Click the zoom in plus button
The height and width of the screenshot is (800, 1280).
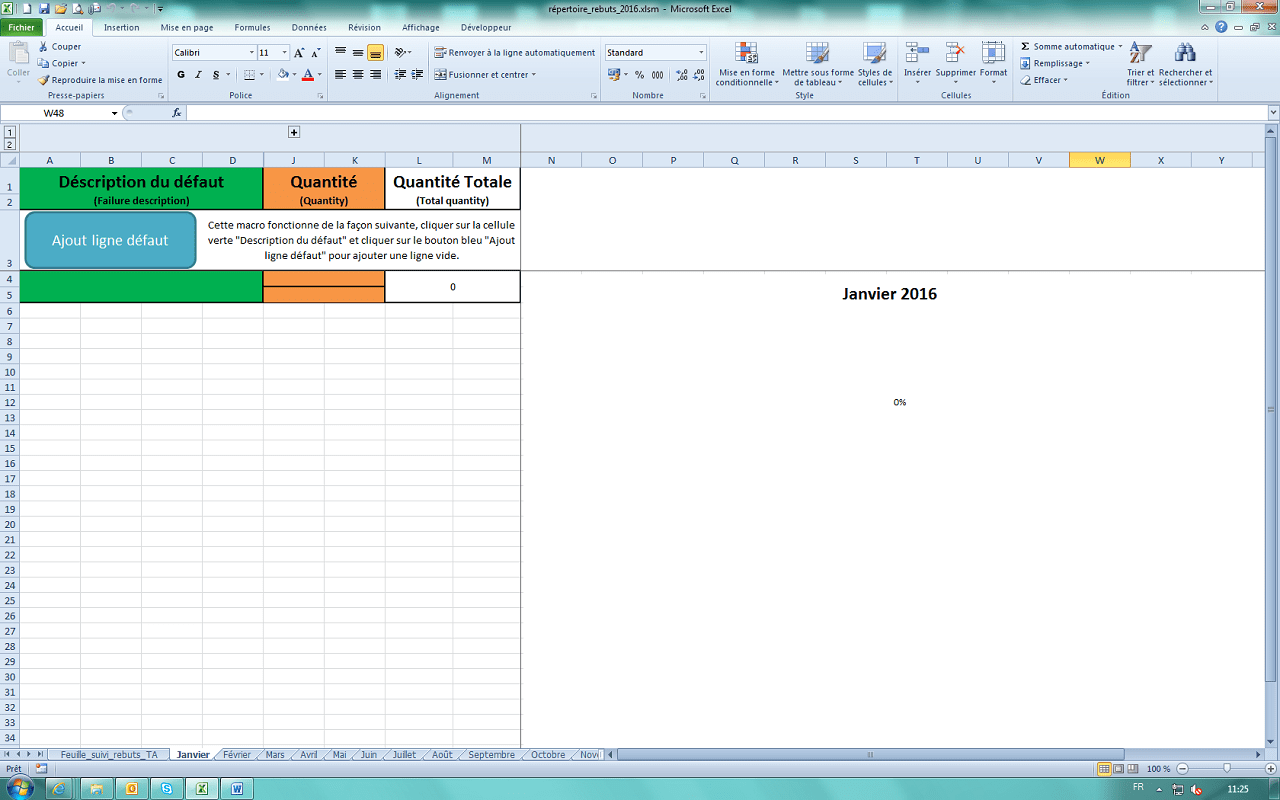1270,769
